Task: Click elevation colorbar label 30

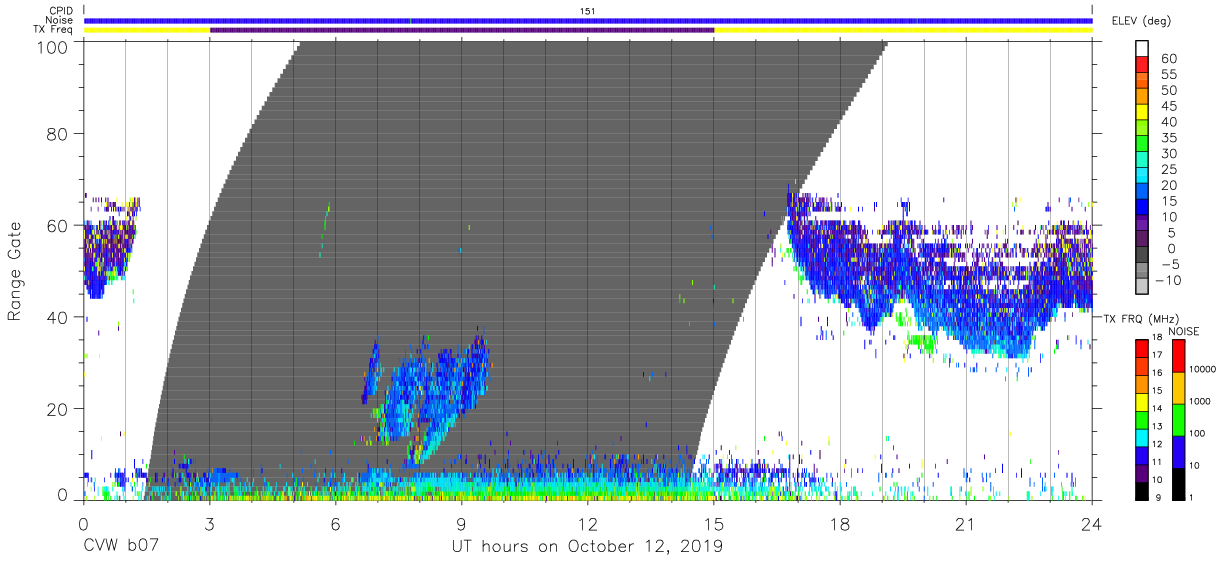Action: tap(1169, 154)
